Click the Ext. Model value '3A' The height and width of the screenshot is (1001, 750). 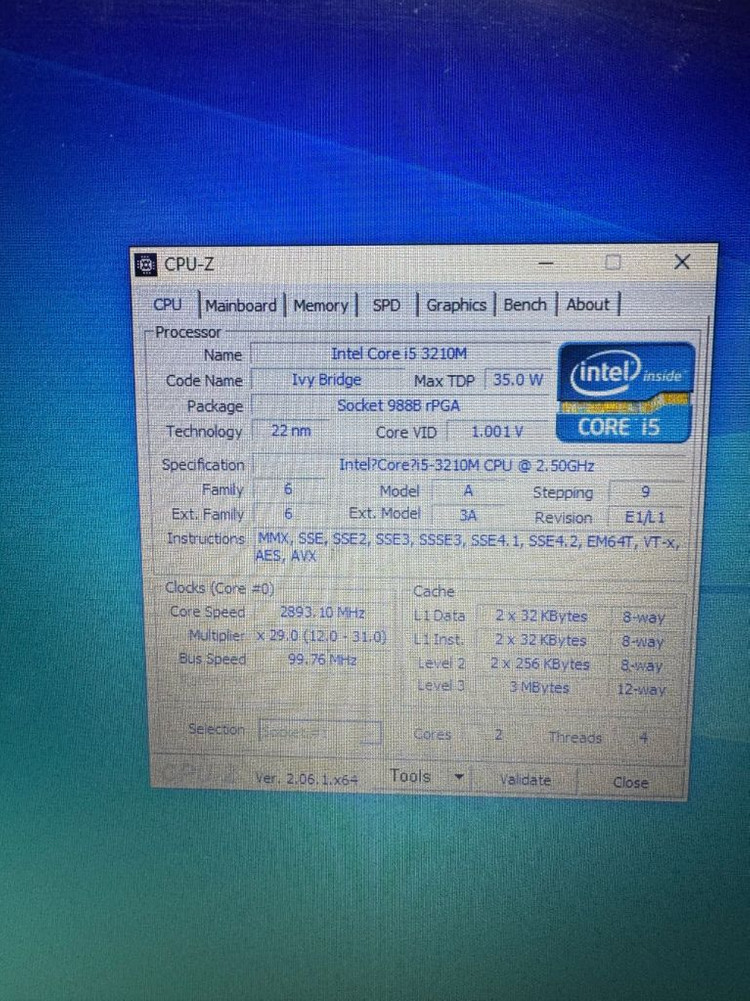468,515
